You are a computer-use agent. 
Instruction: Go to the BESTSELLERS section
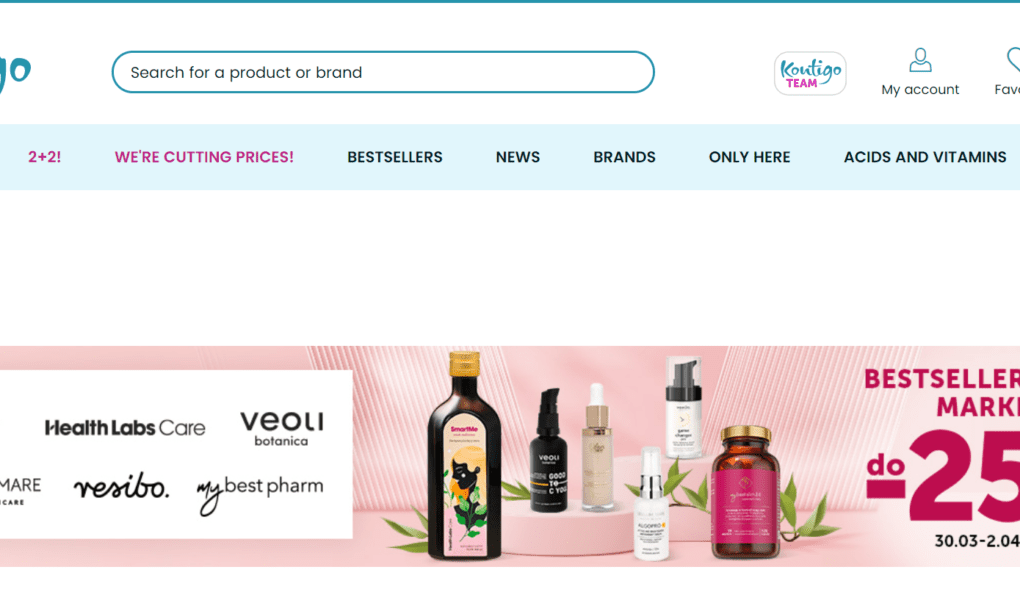click(395, 157)
